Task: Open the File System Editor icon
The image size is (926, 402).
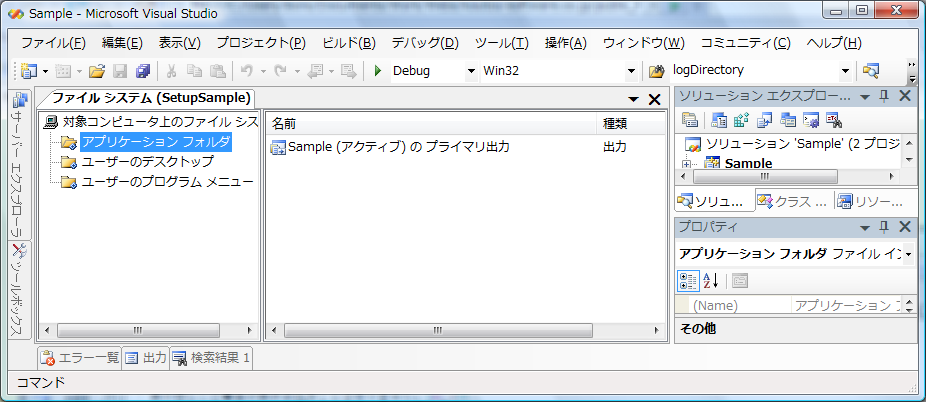Action: 719,120
